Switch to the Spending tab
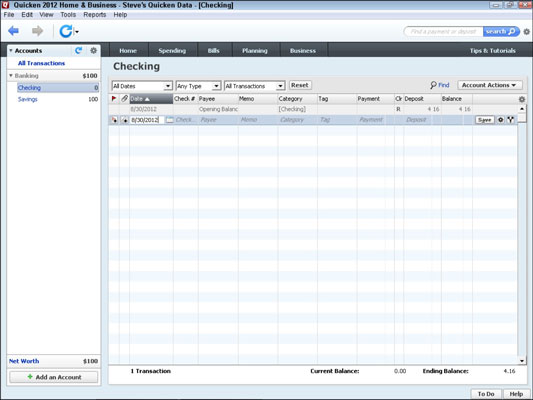The image size is (533, 400). [172, 51]
